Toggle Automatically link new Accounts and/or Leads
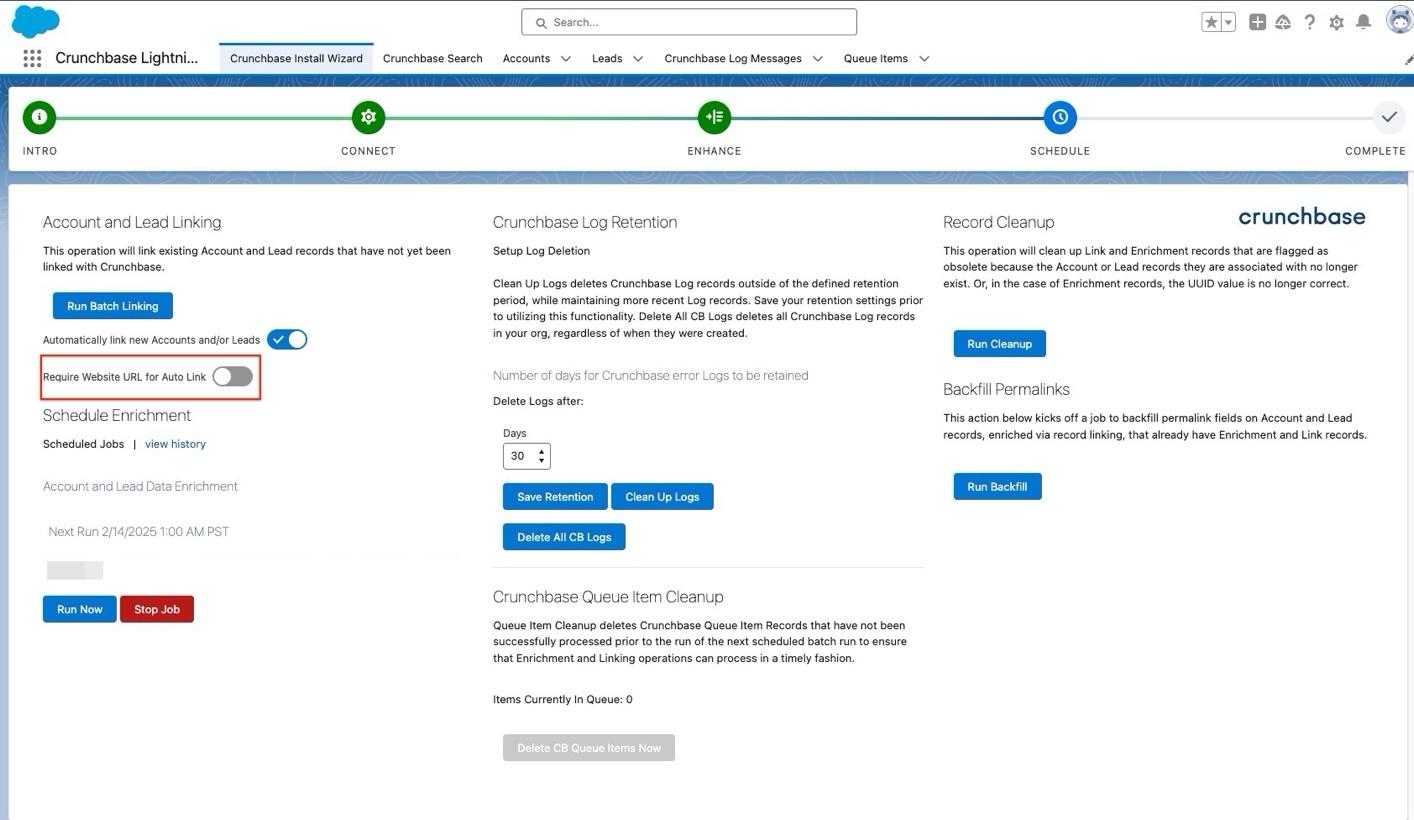Image resolution: width=1414 pixels, height=820 pixels. pyautogui.click(x=287, y=340)
